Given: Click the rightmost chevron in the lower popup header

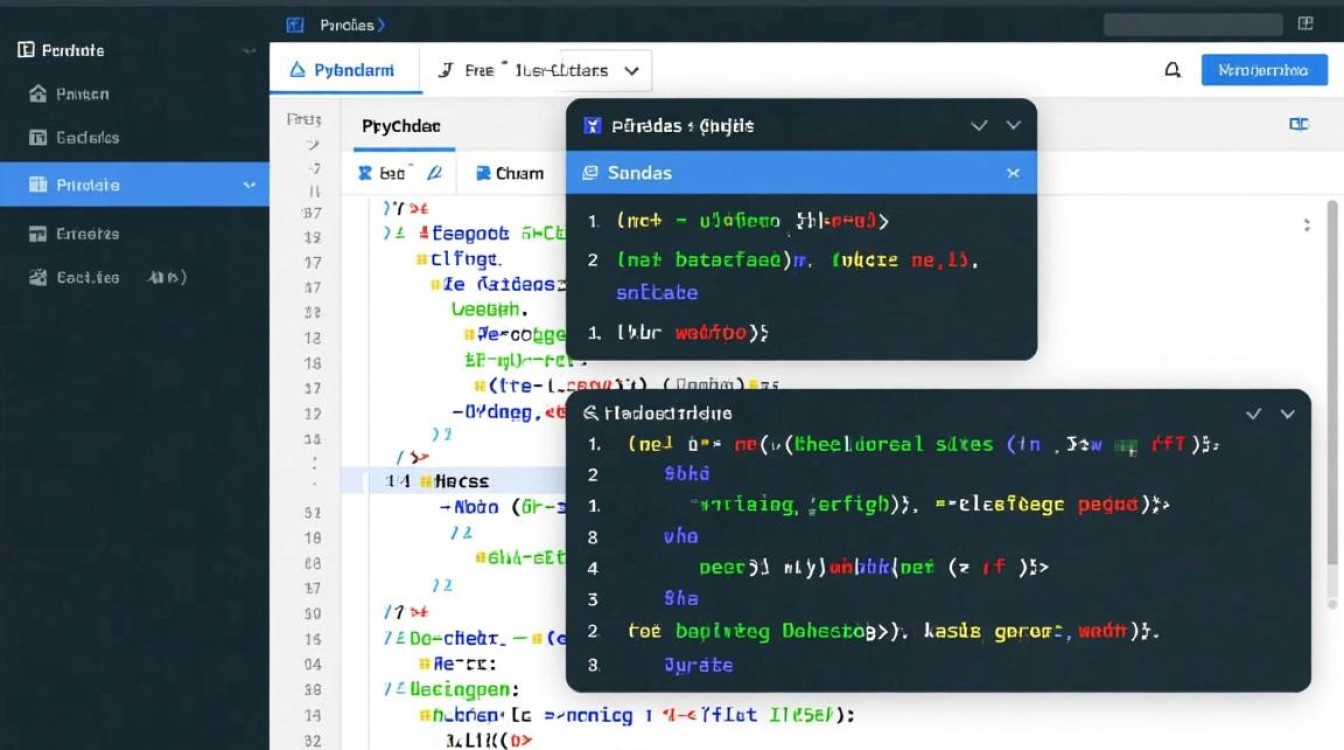Looking at the screenshot, I should click(x=1288, y=414).
